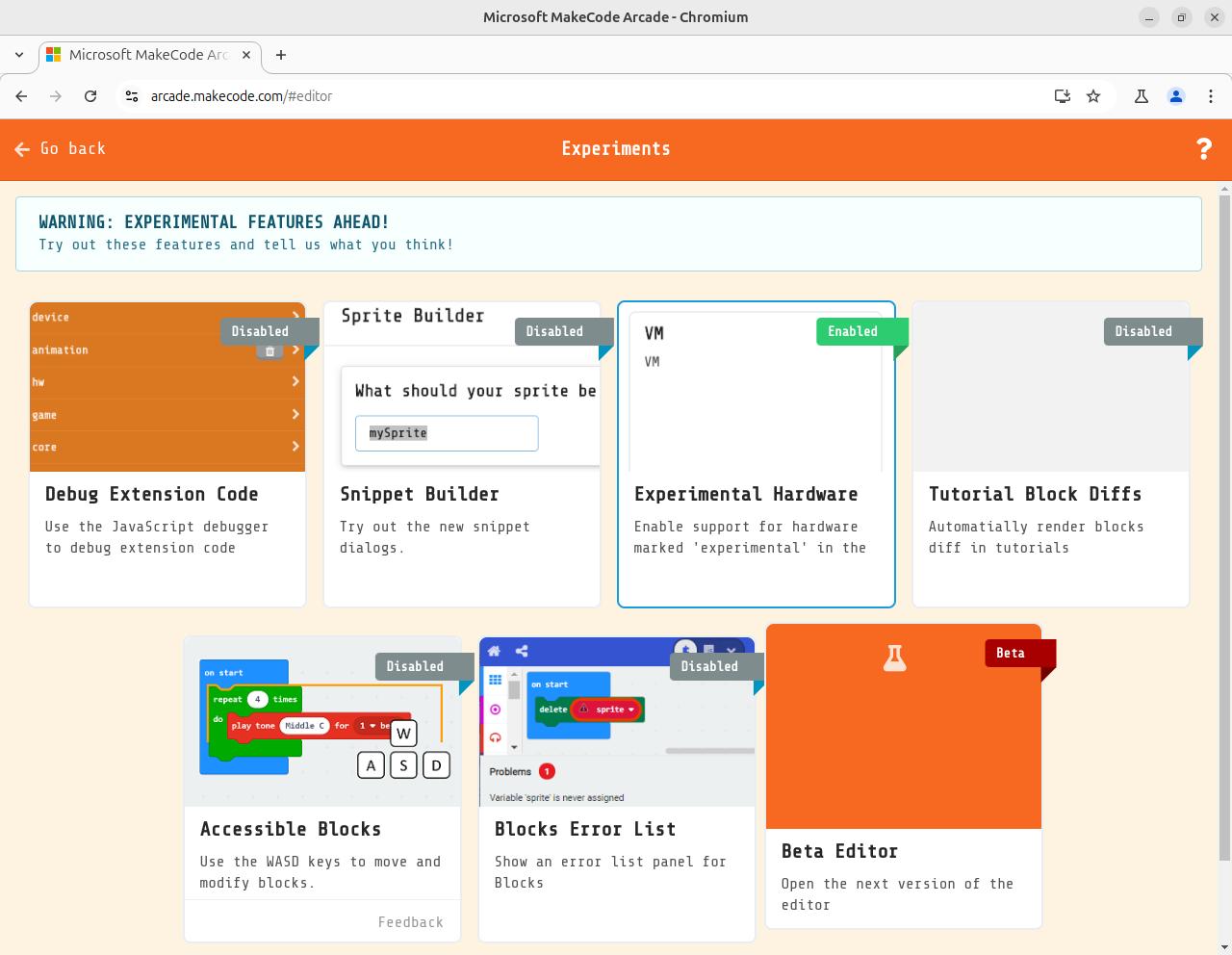This screenshot has height=955, width=1232.
Task: Open the help question mark icon
Action: (x=1203, y=148)
